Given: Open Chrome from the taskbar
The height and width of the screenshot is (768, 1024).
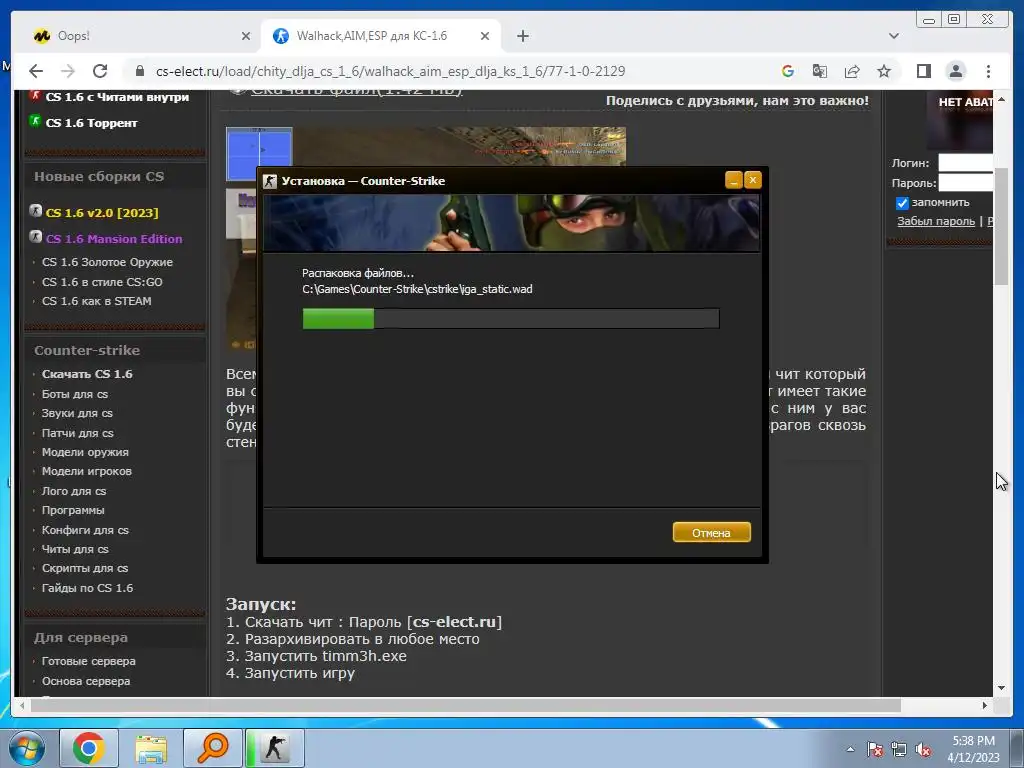Looking at the screenshot, I should [x=89, y=748].
